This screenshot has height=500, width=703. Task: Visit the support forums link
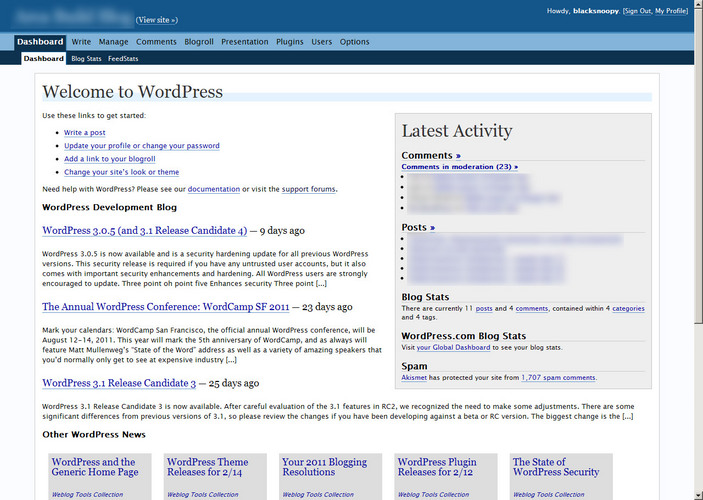click(x=308, y=189)
